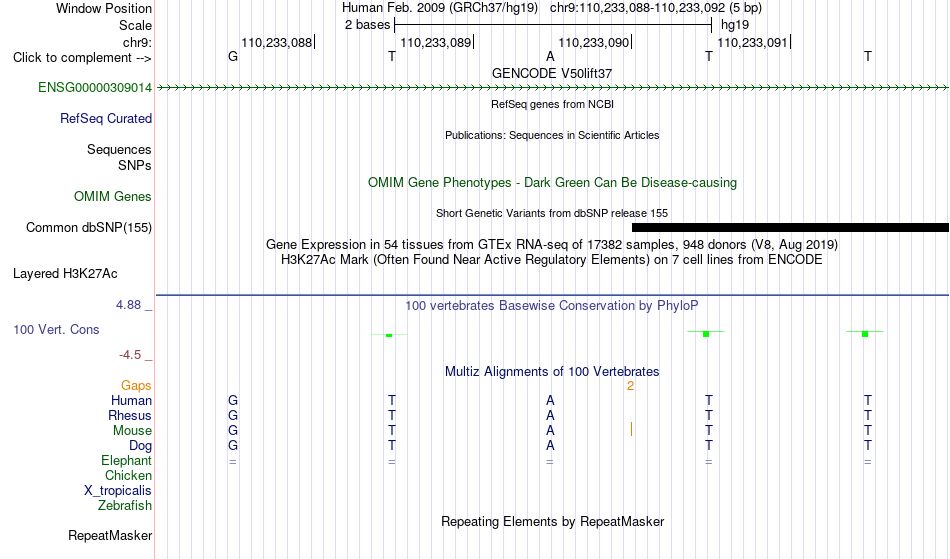Click the GTEx Gene Expression track title

[x=552, y=245]
